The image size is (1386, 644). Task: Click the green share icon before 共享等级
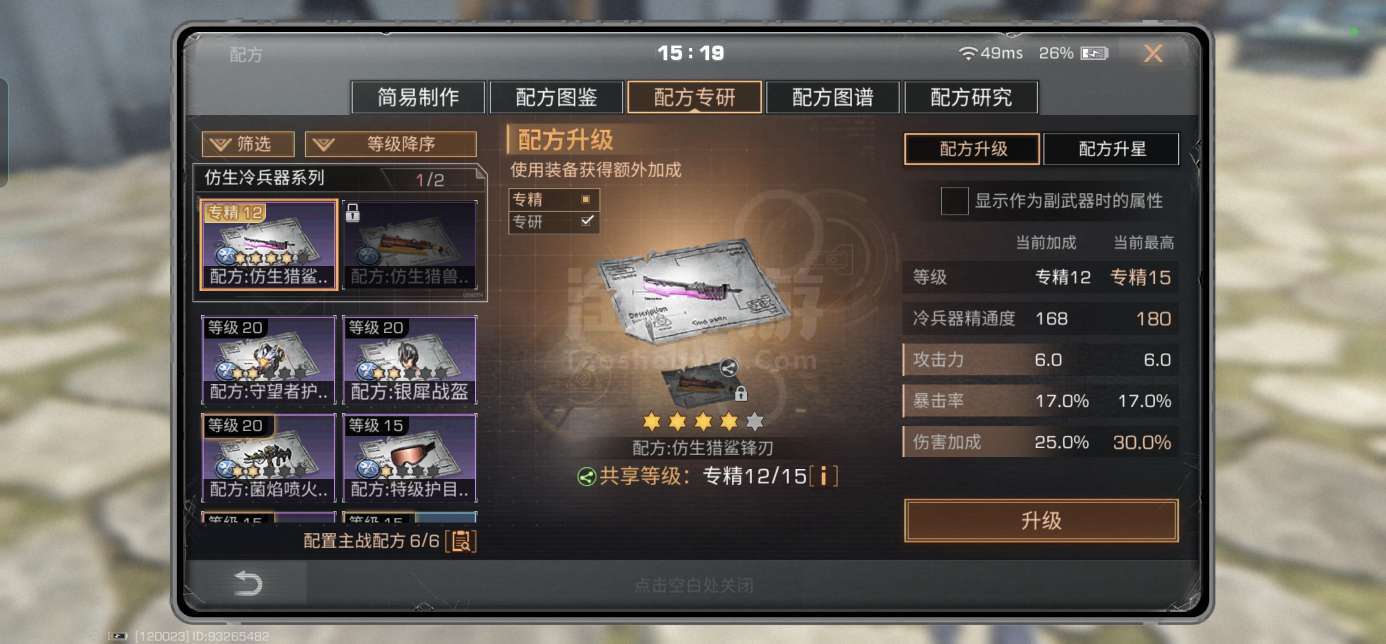587,477
